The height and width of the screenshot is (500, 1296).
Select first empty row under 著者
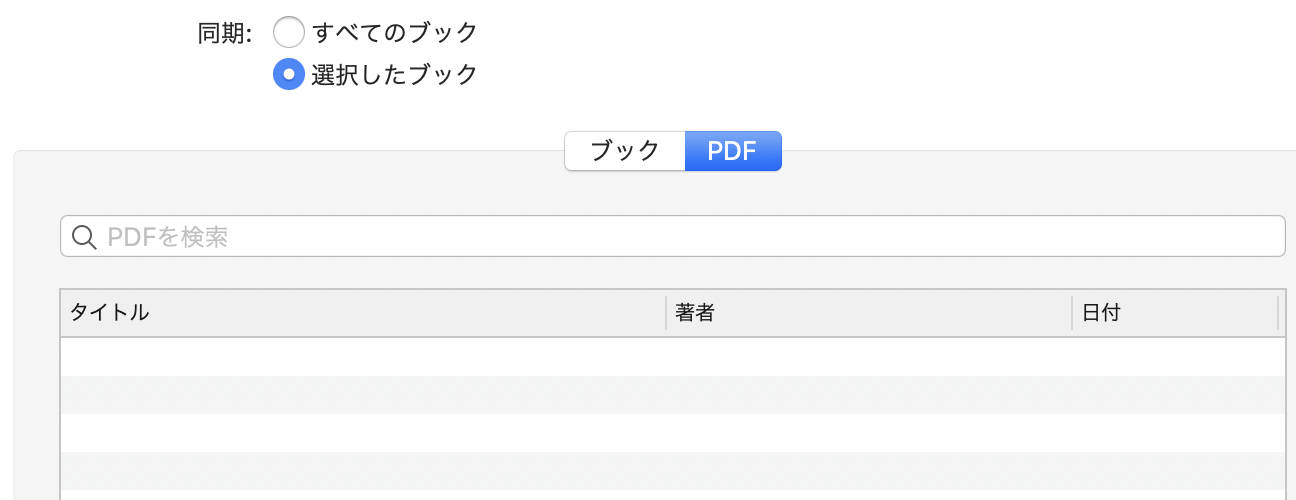tap(866, 357)
